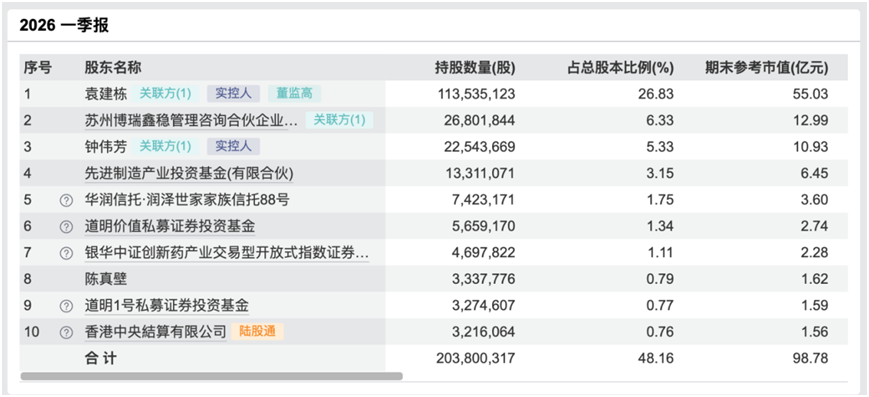Open shareholder 钟伟芳
This screenshot has width=869, height=397.
(x=105, y=147)
